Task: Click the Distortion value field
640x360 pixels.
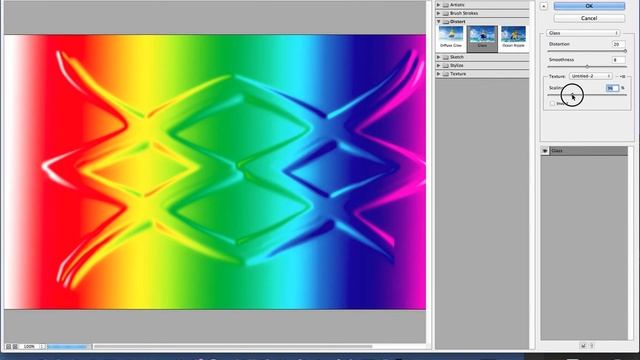Action: point(618,44)
